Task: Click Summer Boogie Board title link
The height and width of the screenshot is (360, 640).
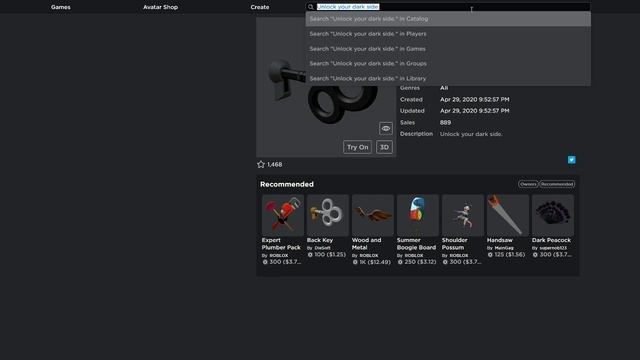Action: coord(416,244)
